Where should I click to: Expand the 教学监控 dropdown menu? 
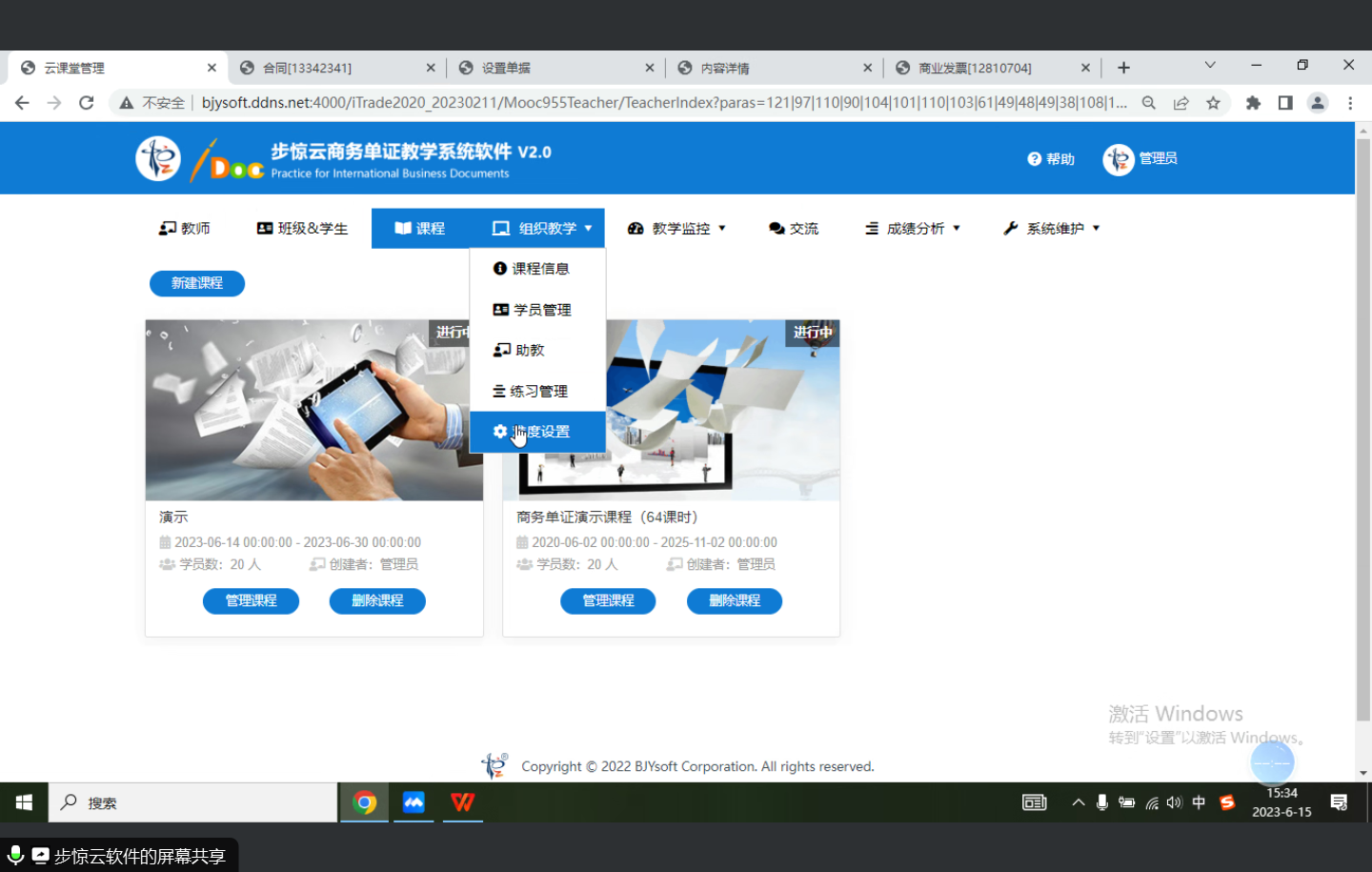coord(676,229)
